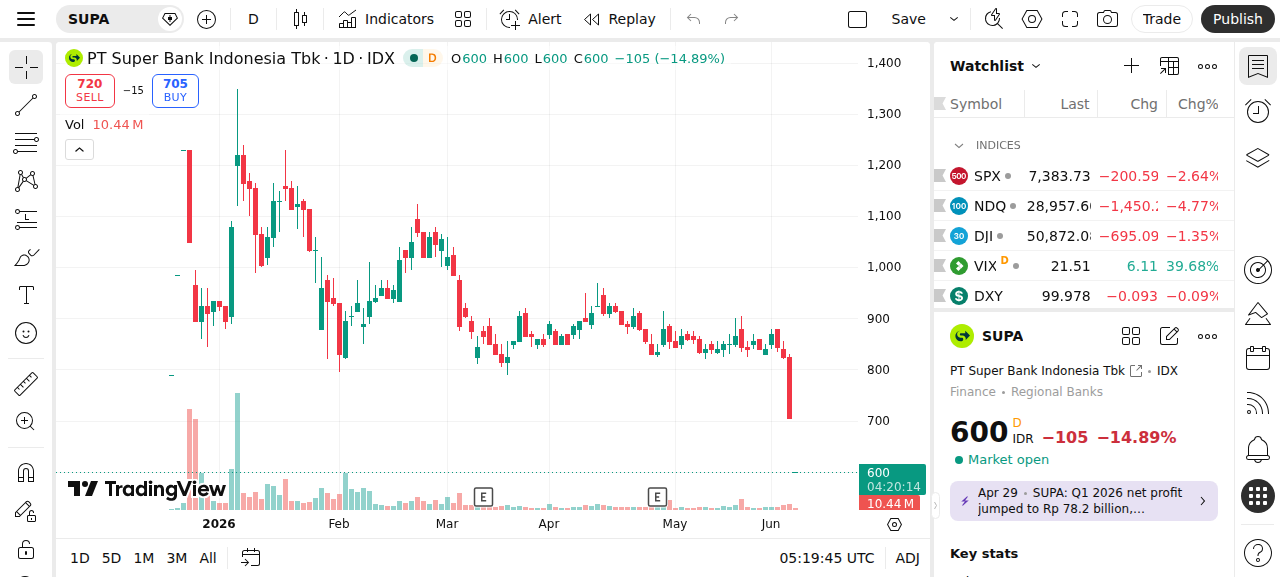Viewport: 1280px width, 577px height.
Task: Open the Indicators dialog
Action: (386, 19)
